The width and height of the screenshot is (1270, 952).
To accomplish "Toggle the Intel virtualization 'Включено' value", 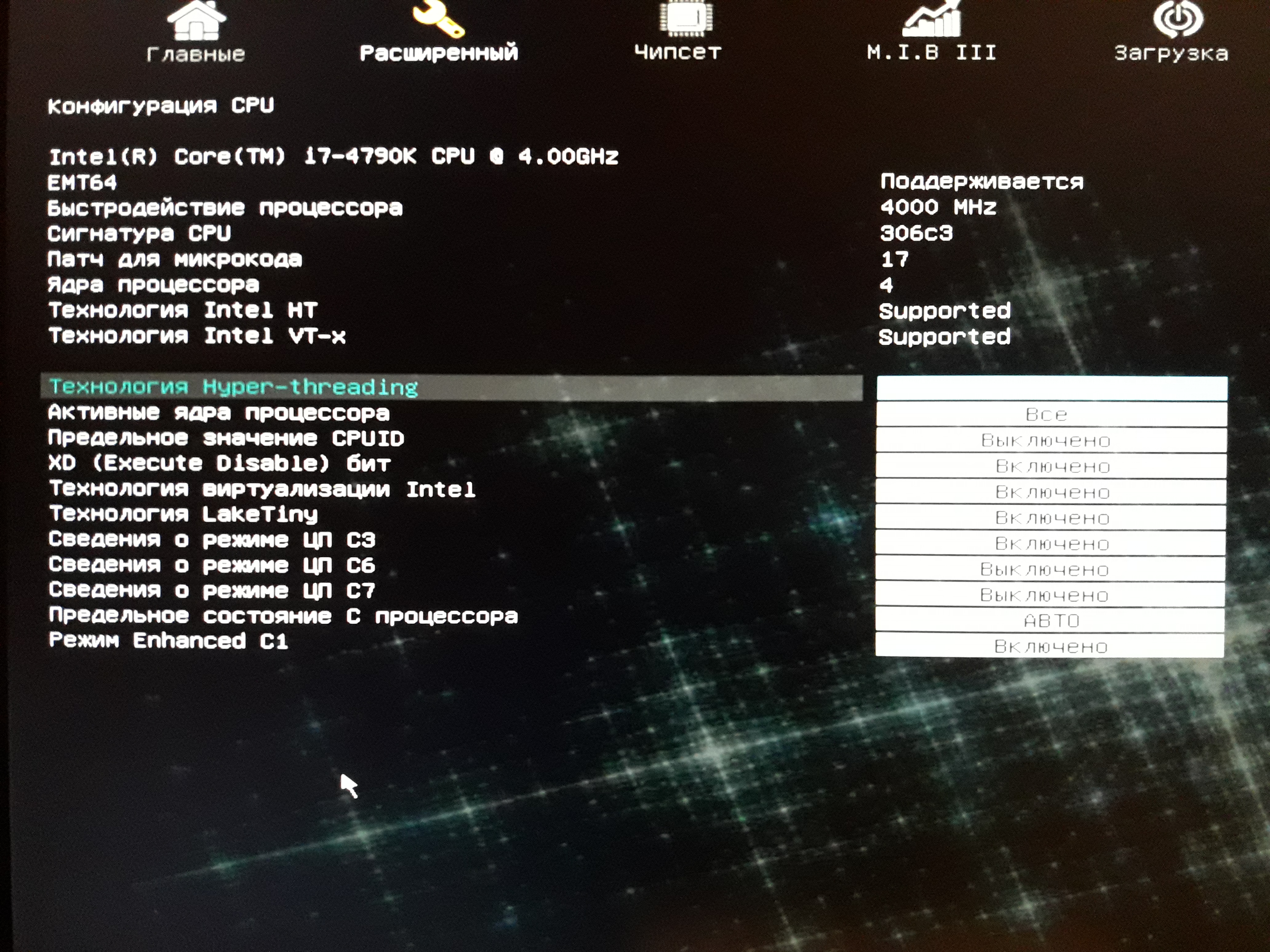I will [x=1052, y=492].
